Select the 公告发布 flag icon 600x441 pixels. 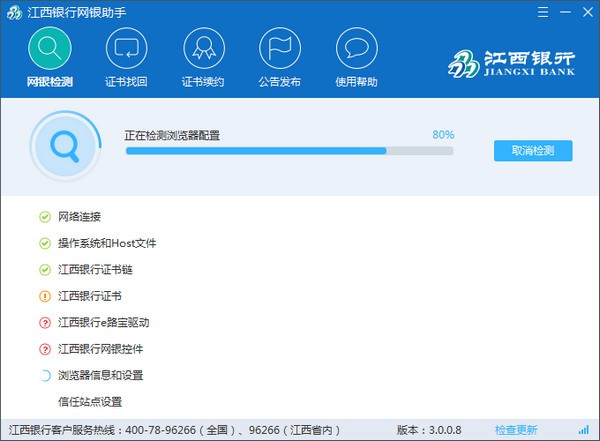point(280,47)
